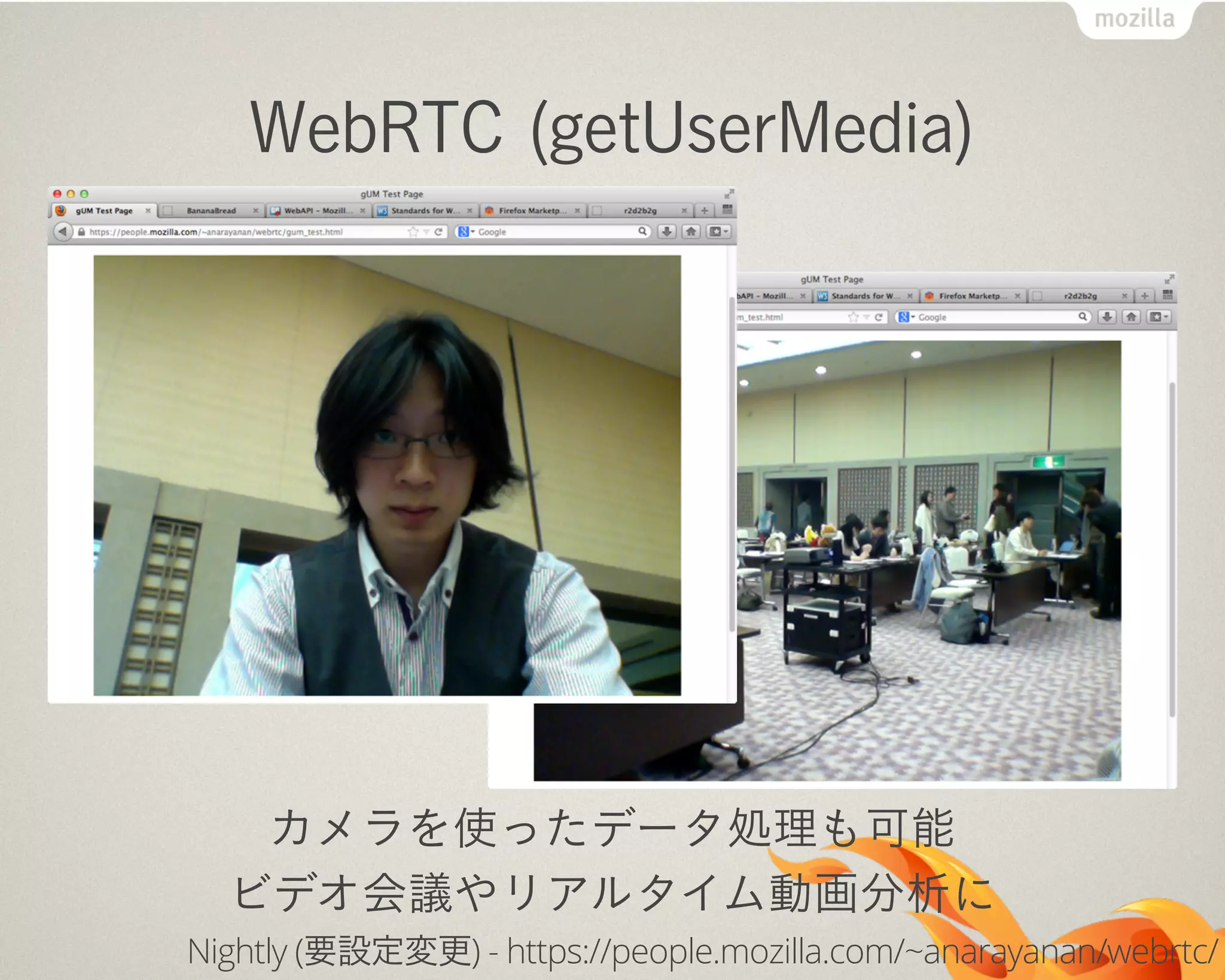Screen dimensions: 1225x980
Task: Click the mozilla logo tab at top right
Action: [x=1135, y=19]
